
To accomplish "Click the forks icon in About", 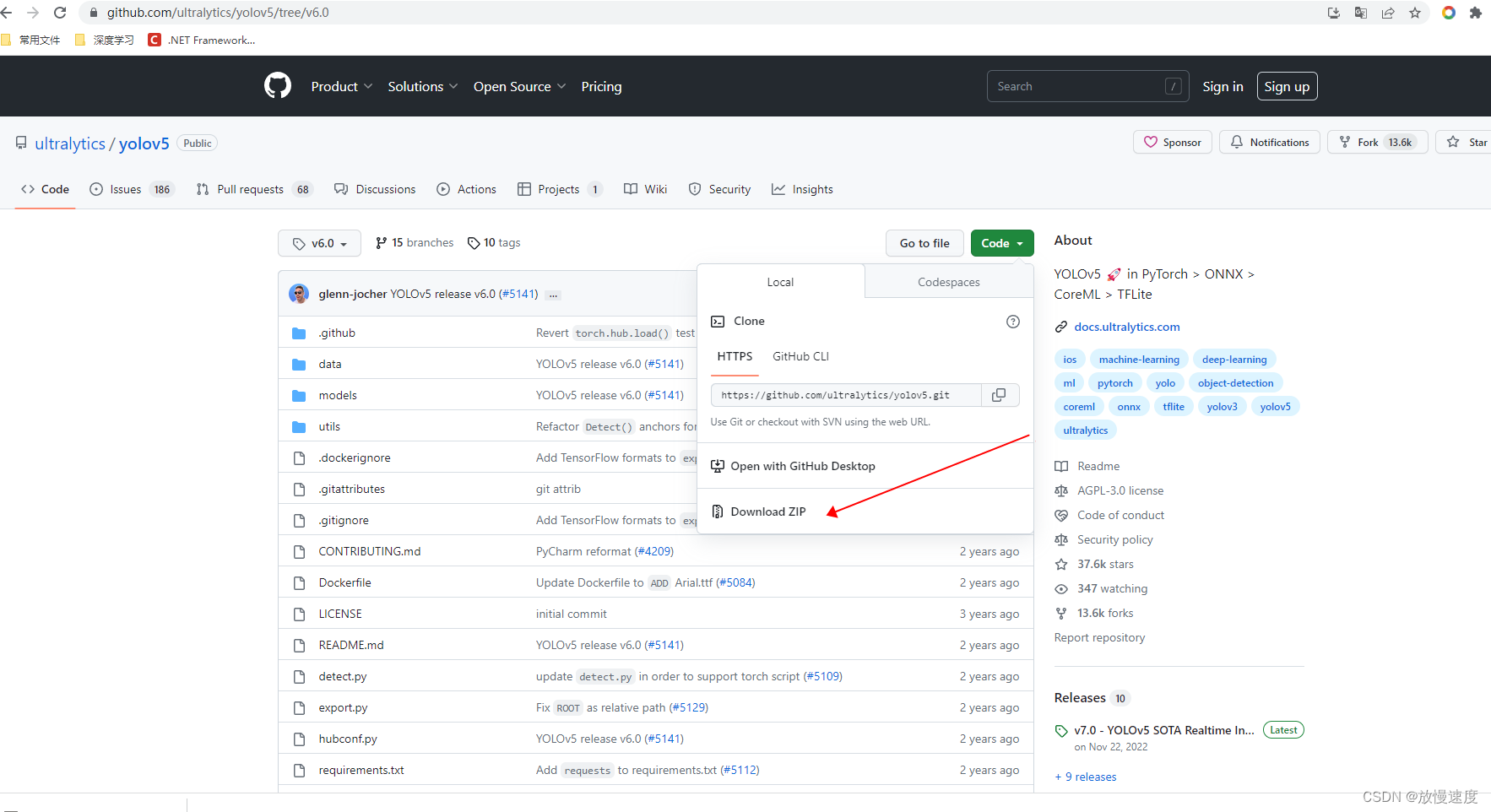I will (1061, 614).
